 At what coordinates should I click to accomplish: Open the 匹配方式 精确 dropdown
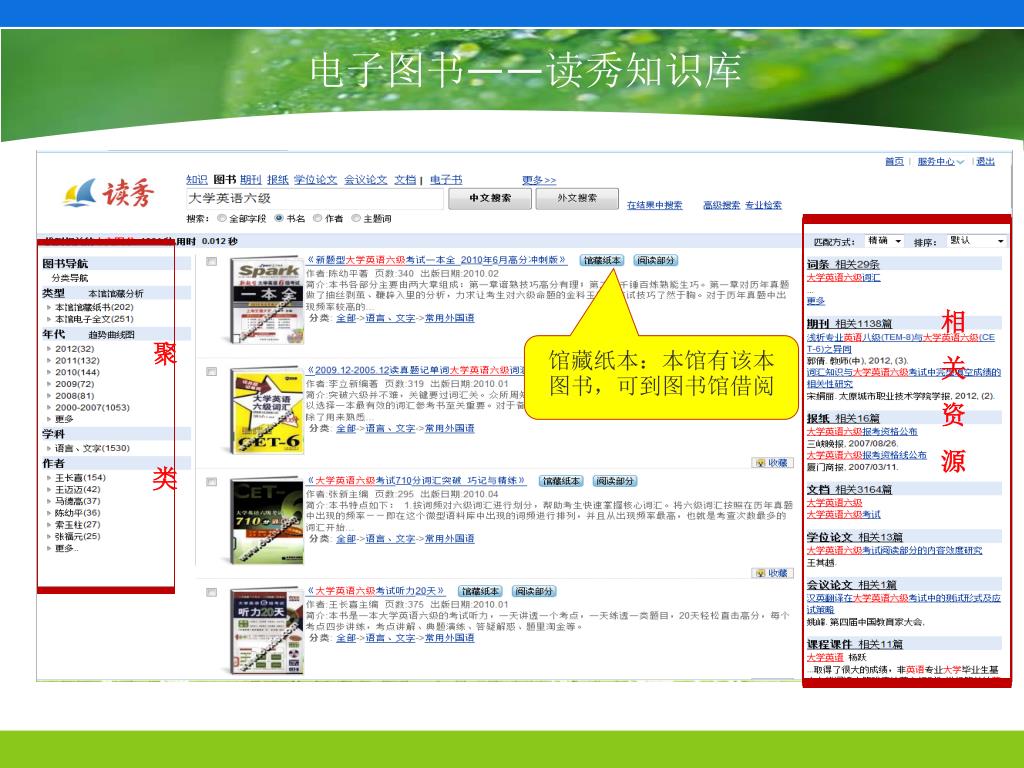tap(884, 241)
